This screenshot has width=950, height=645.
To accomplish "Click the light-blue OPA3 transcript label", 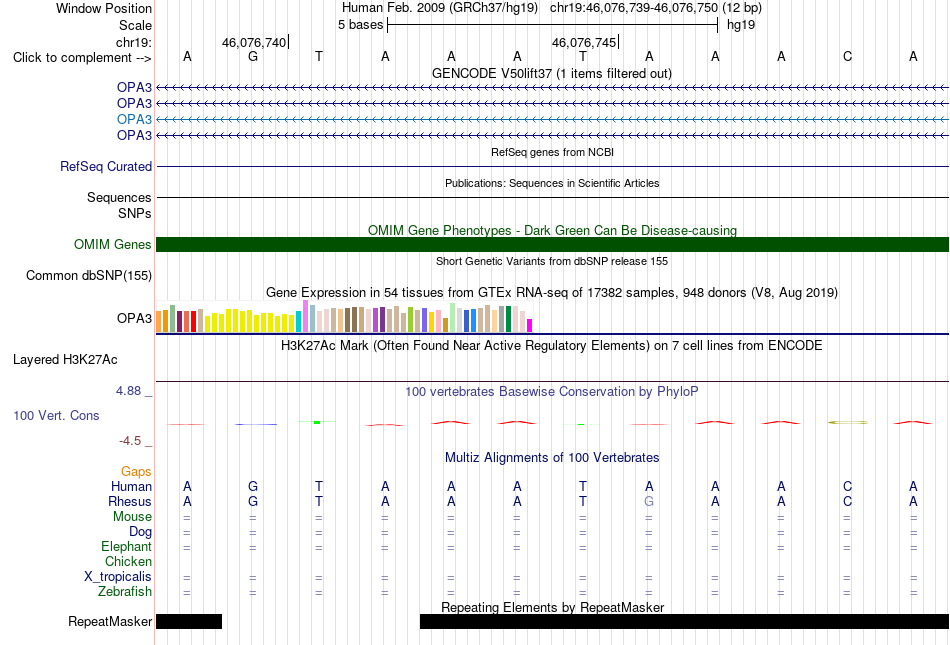I will tap(135, 119).
